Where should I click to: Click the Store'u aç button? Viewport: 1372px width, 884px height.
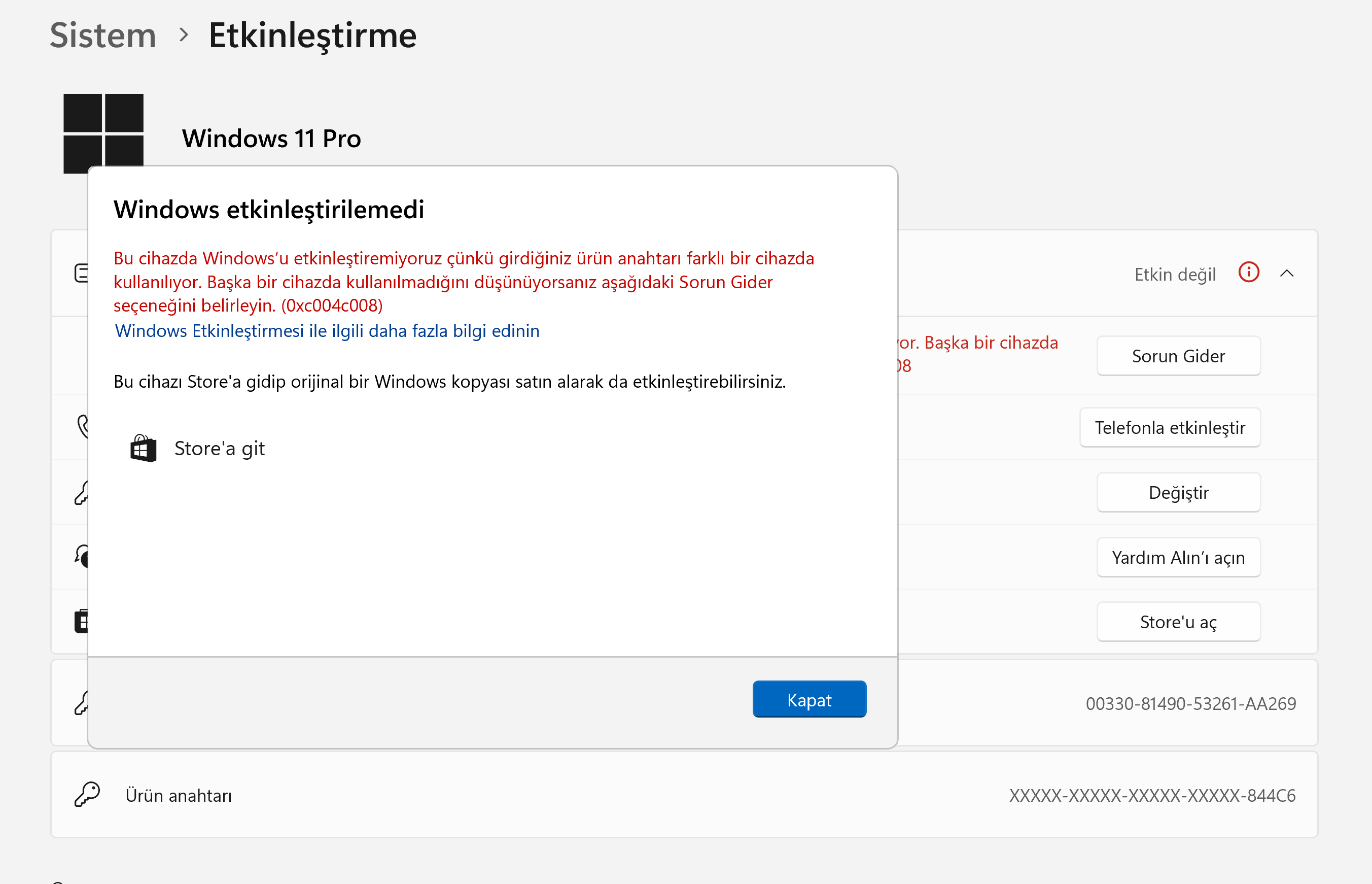[x=1179, y=622]
